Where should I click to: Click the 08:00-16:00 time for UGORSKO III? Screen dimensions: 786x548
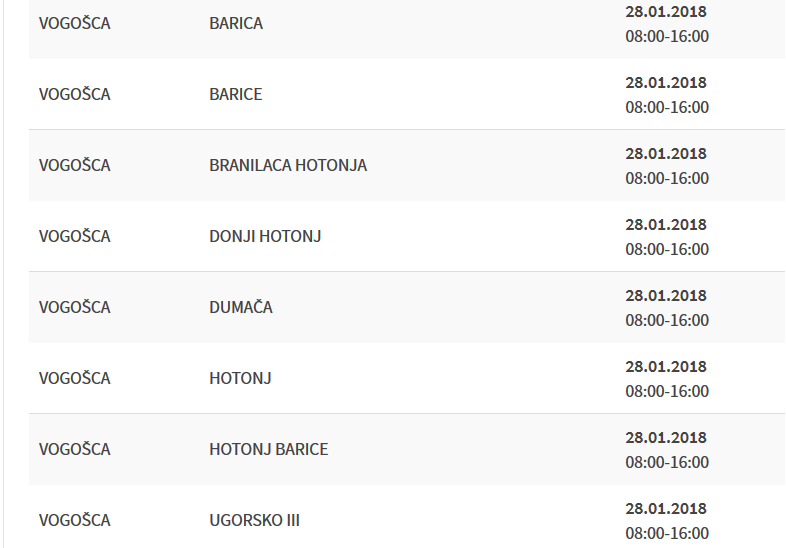click(667, 533)
